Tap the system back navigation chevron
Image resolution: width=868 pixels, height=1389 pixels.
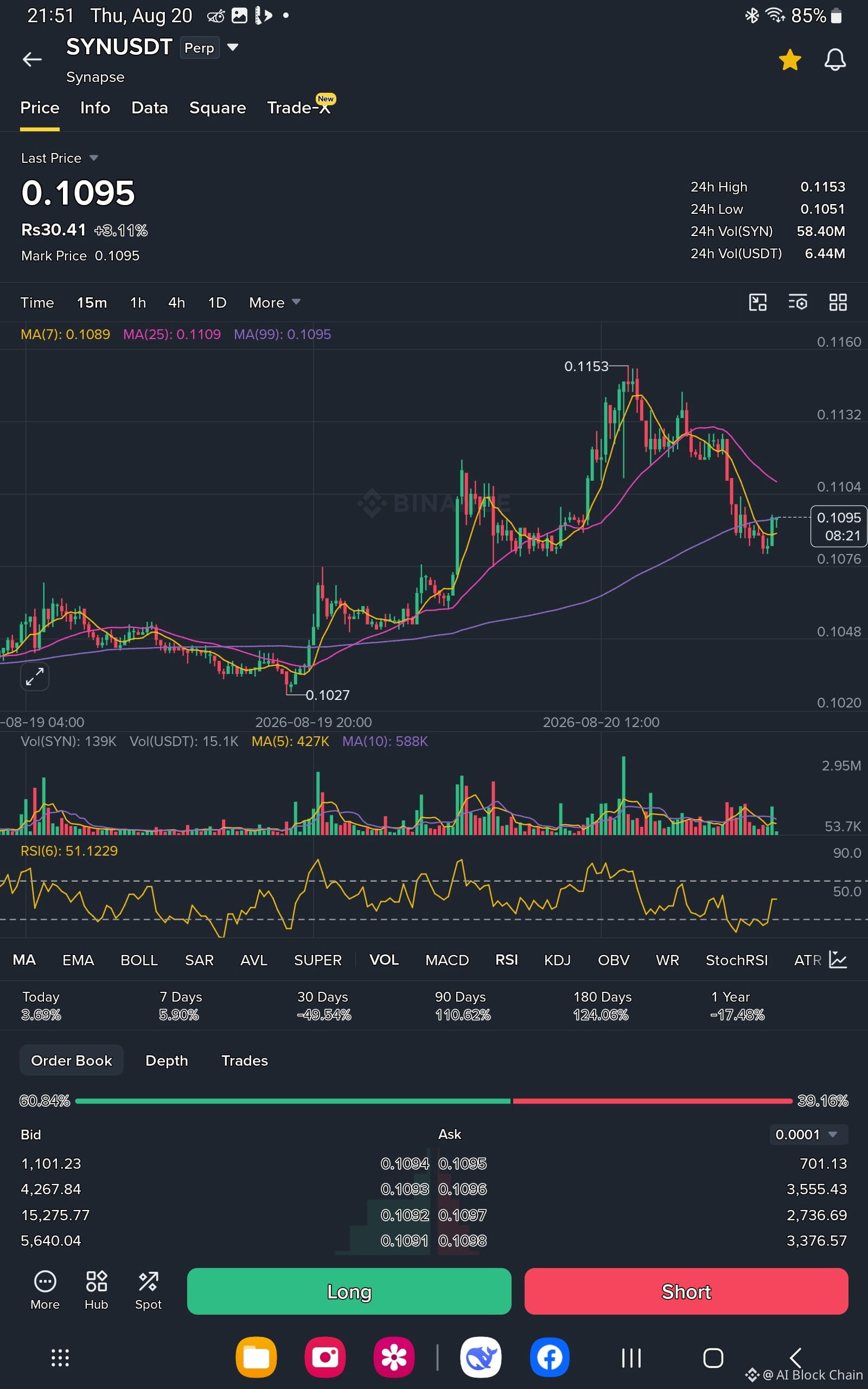pos(795,1358)
